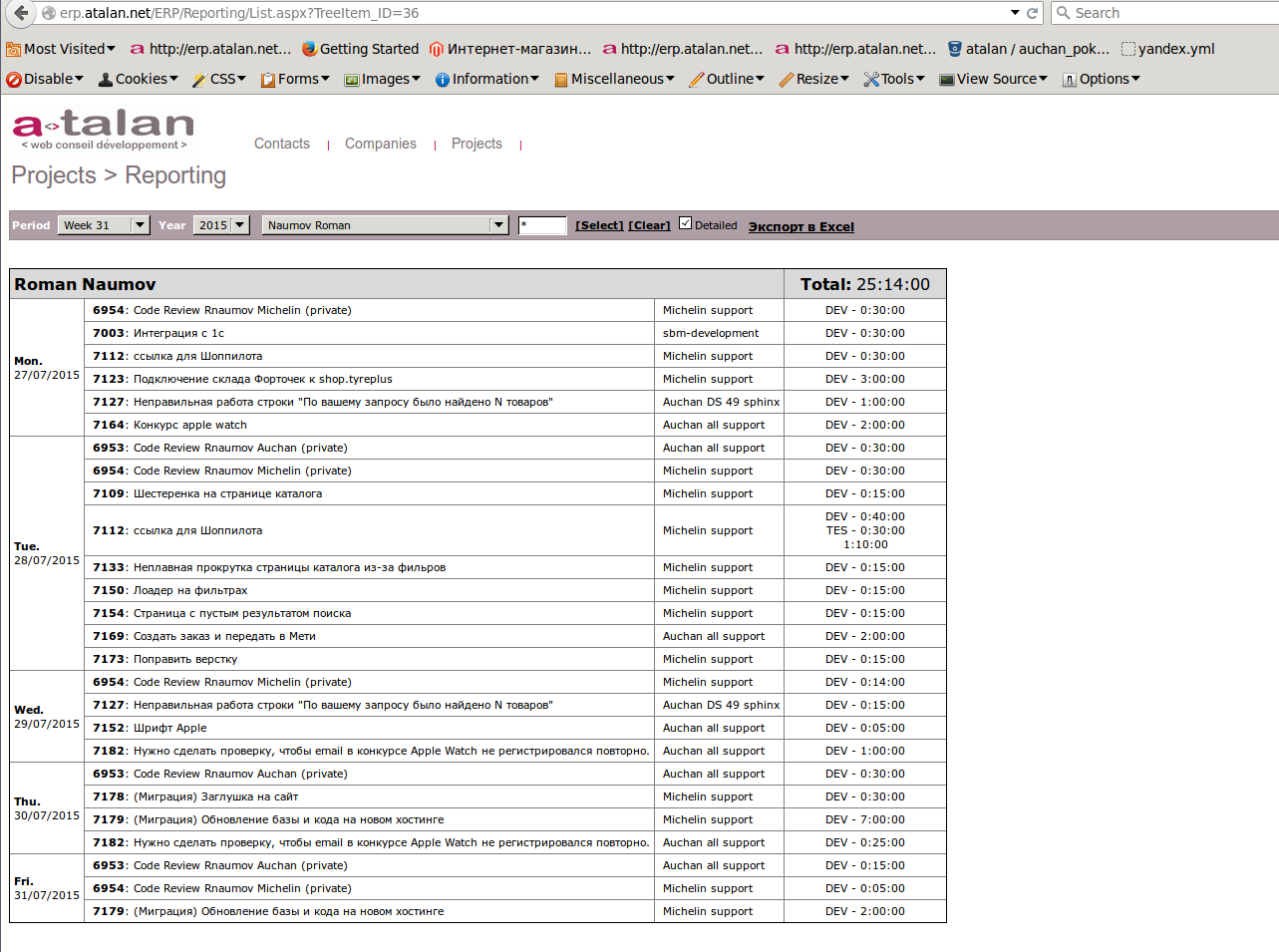Open the yandex.yml bookmark
Image resolution: width=1279 pixels, height=952 pixels.
coord(1167,49)
